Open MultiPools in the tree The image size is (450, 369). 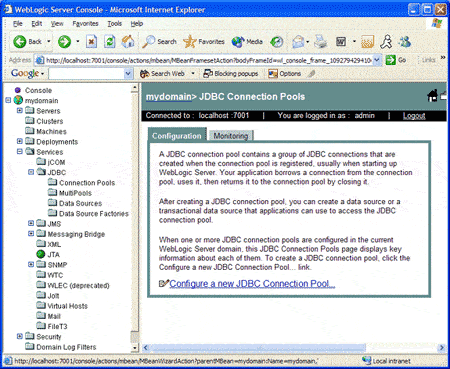(x=75, y=193)
